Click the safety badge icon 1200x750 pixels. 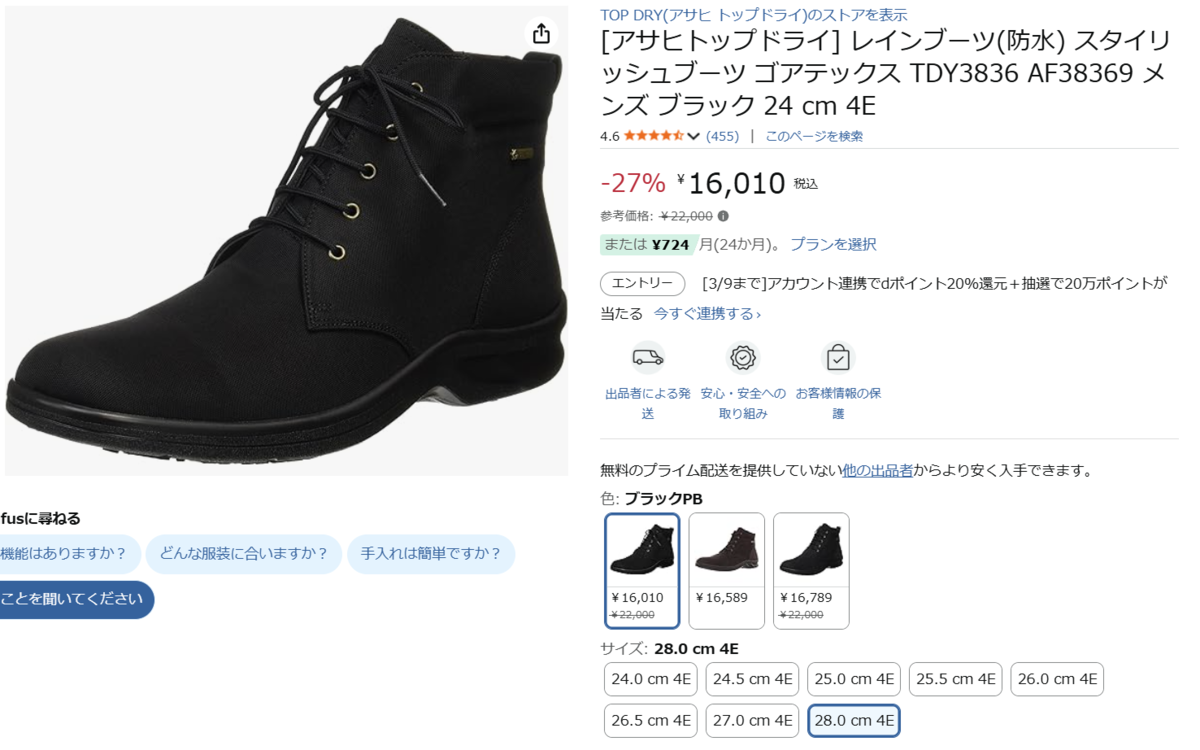pyautogui.click(x=742, y=358)
